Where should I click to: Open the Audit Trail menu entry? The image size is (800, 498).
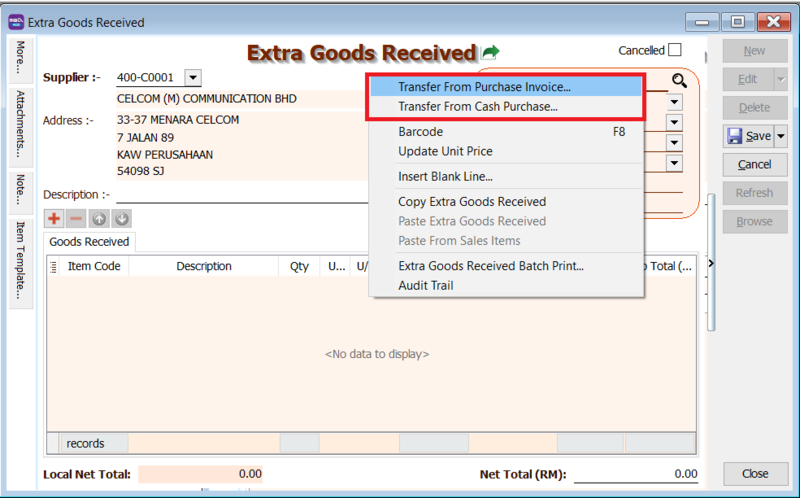[425, 285]
